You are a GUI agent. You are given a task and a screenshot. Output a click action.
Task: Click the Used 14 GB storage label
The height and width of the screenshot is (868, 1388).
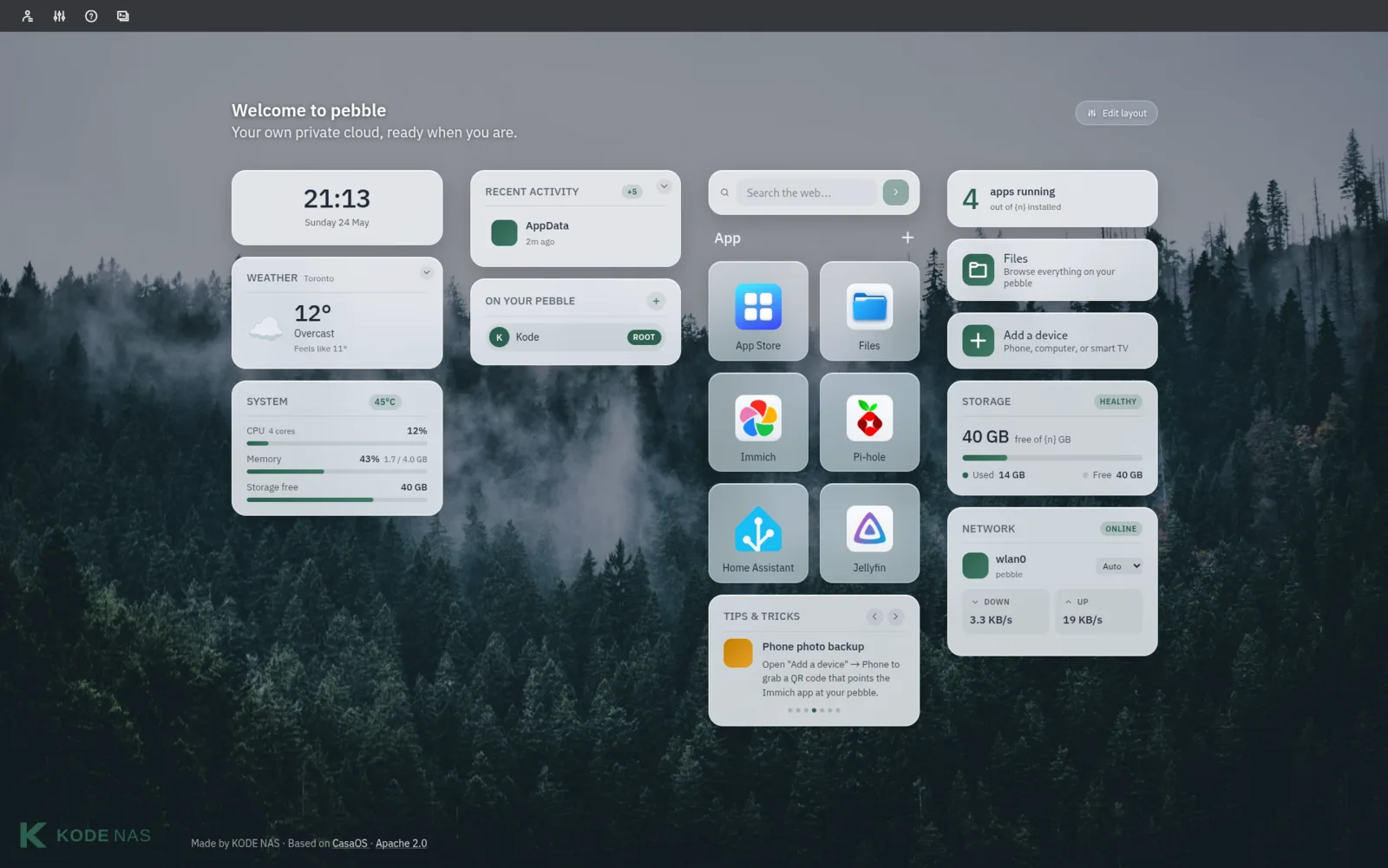(x=994, y=475)
